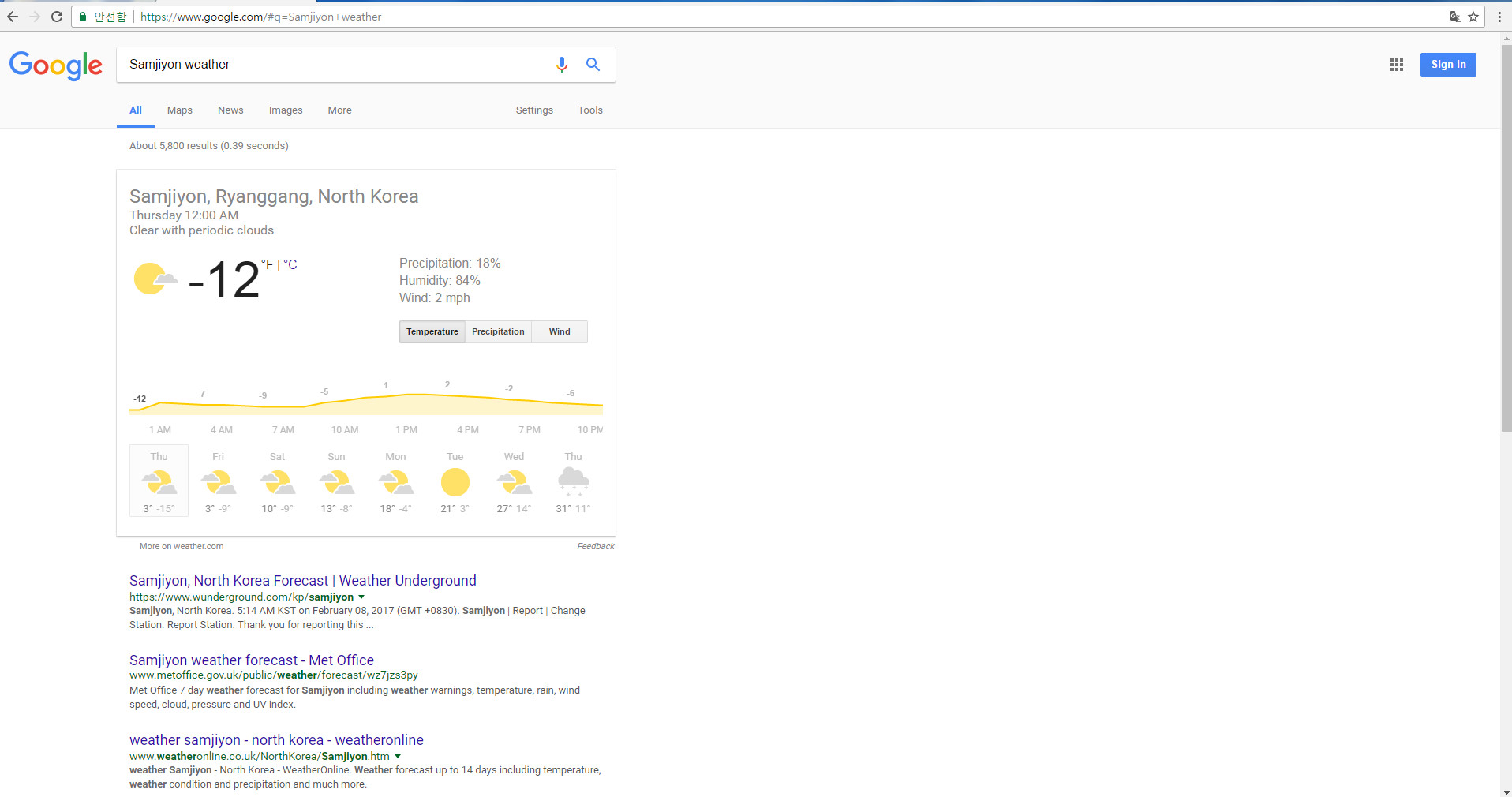Viewport: 1512px width, 797px height.
Task: Expand weatheronline result URL dropdown arrow
Action: coord(398,757)
